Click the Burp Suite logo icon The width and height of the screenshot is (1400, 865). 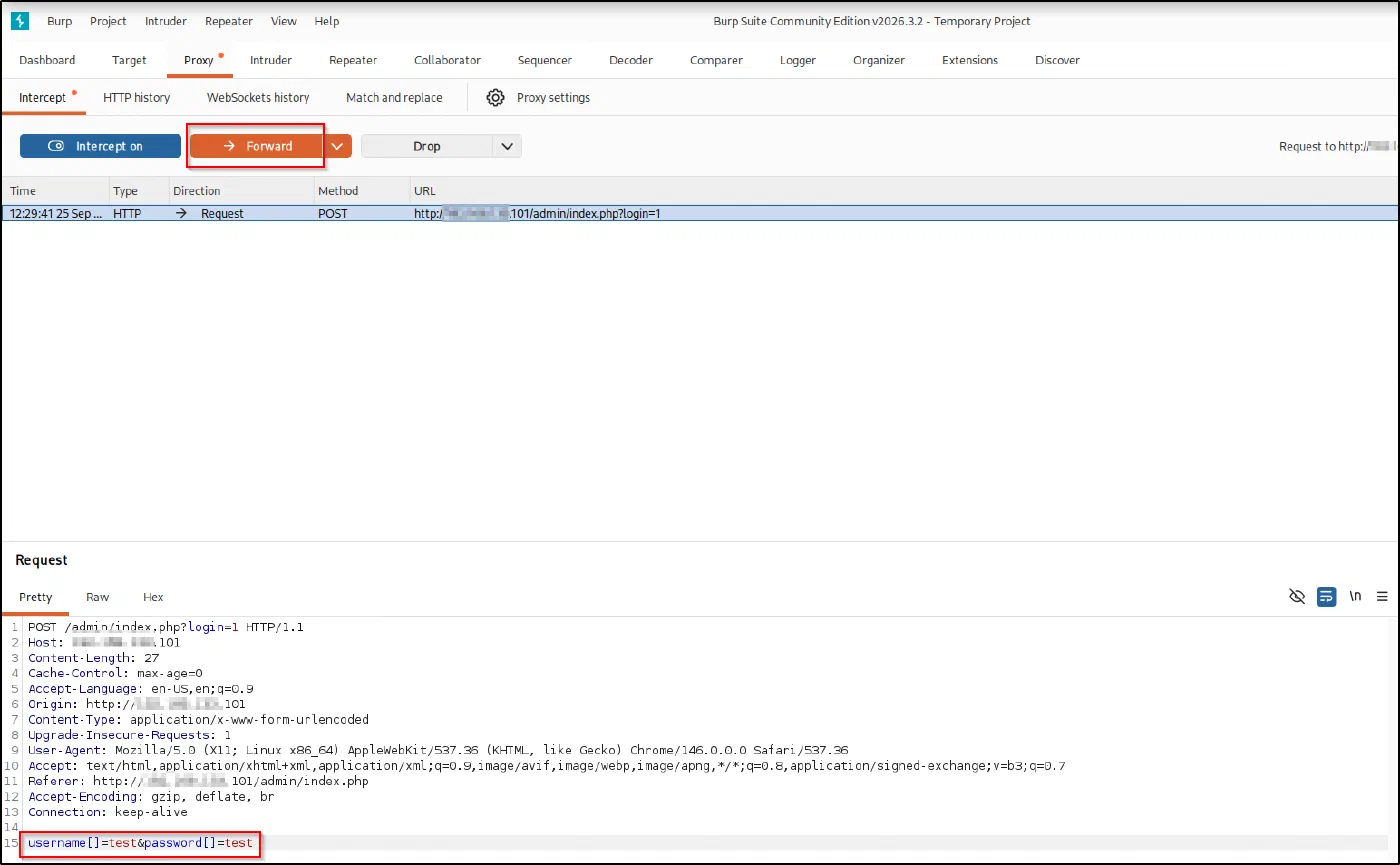tap(19, 21)
